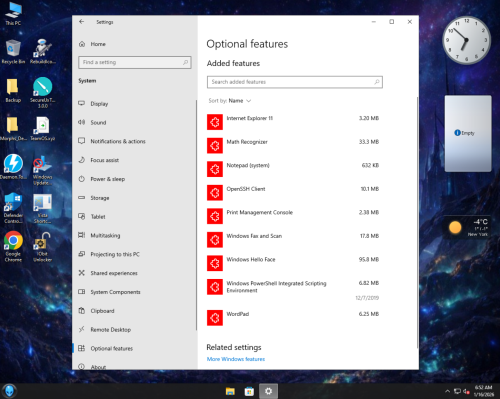Click the 3.20 MB size of Internet Explorer 11
Image resolution: width=500 pixels, height=399 pixels.
[369, 118]
